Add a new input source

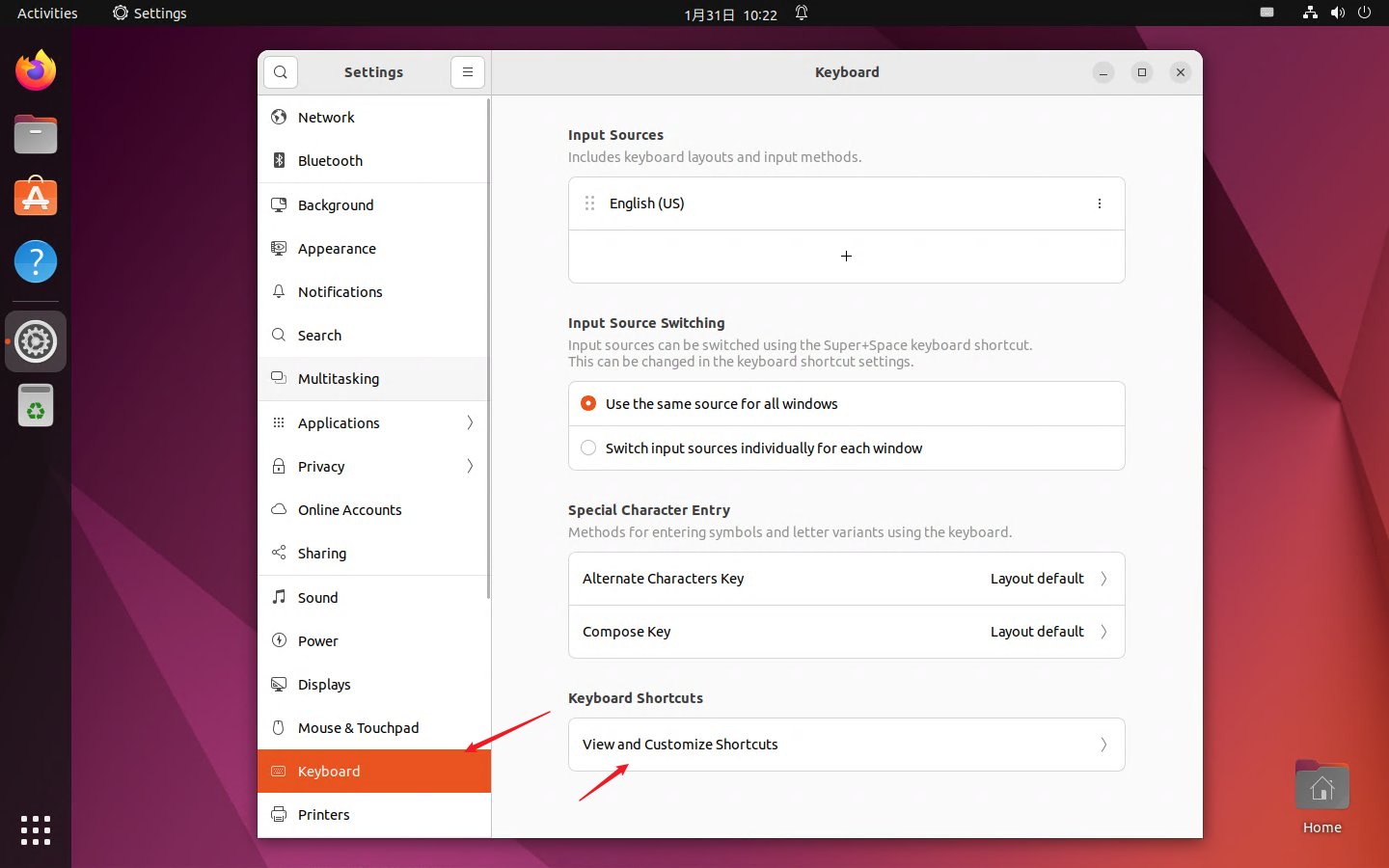[846, 257]
